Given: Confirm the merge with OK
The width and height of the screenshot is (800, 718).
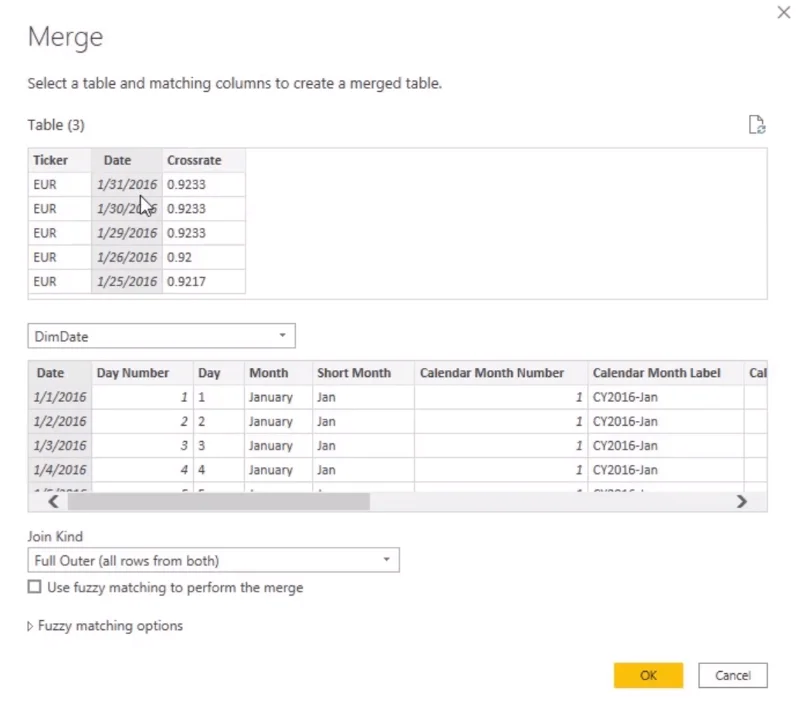Looking at the screenshot, I should click(648, 675).
